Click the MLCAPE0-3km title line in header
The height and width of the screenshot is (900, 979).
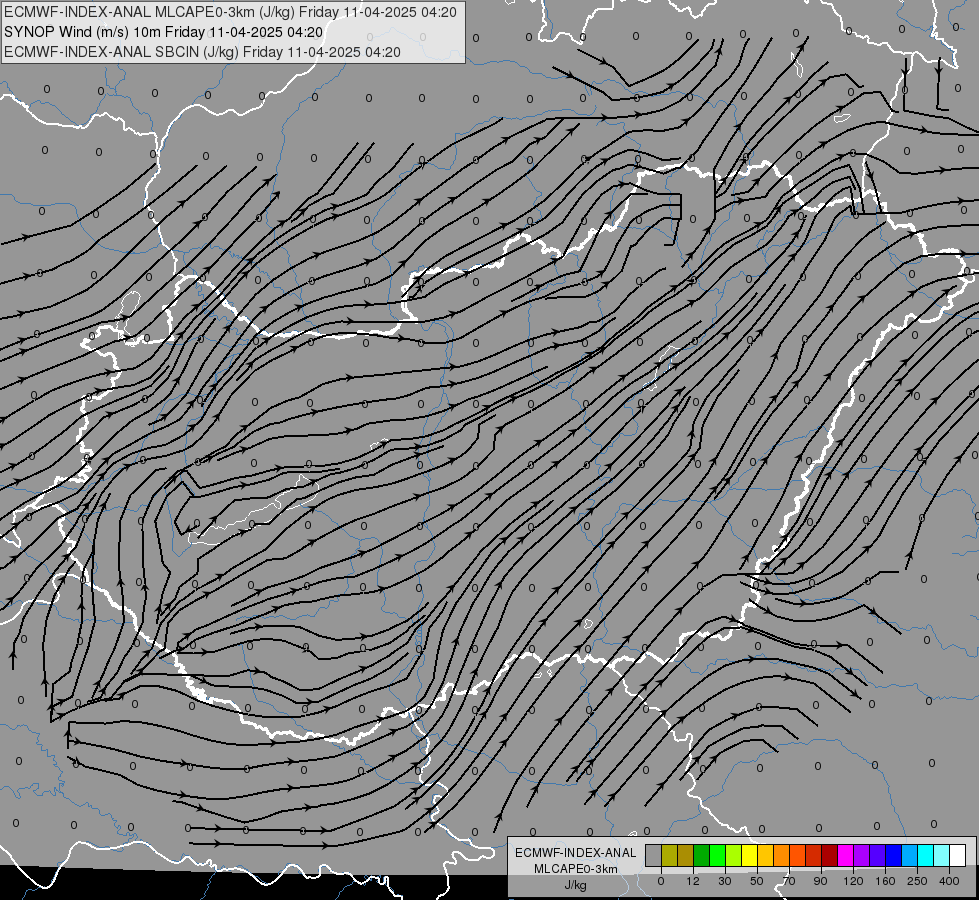point(230,12)
